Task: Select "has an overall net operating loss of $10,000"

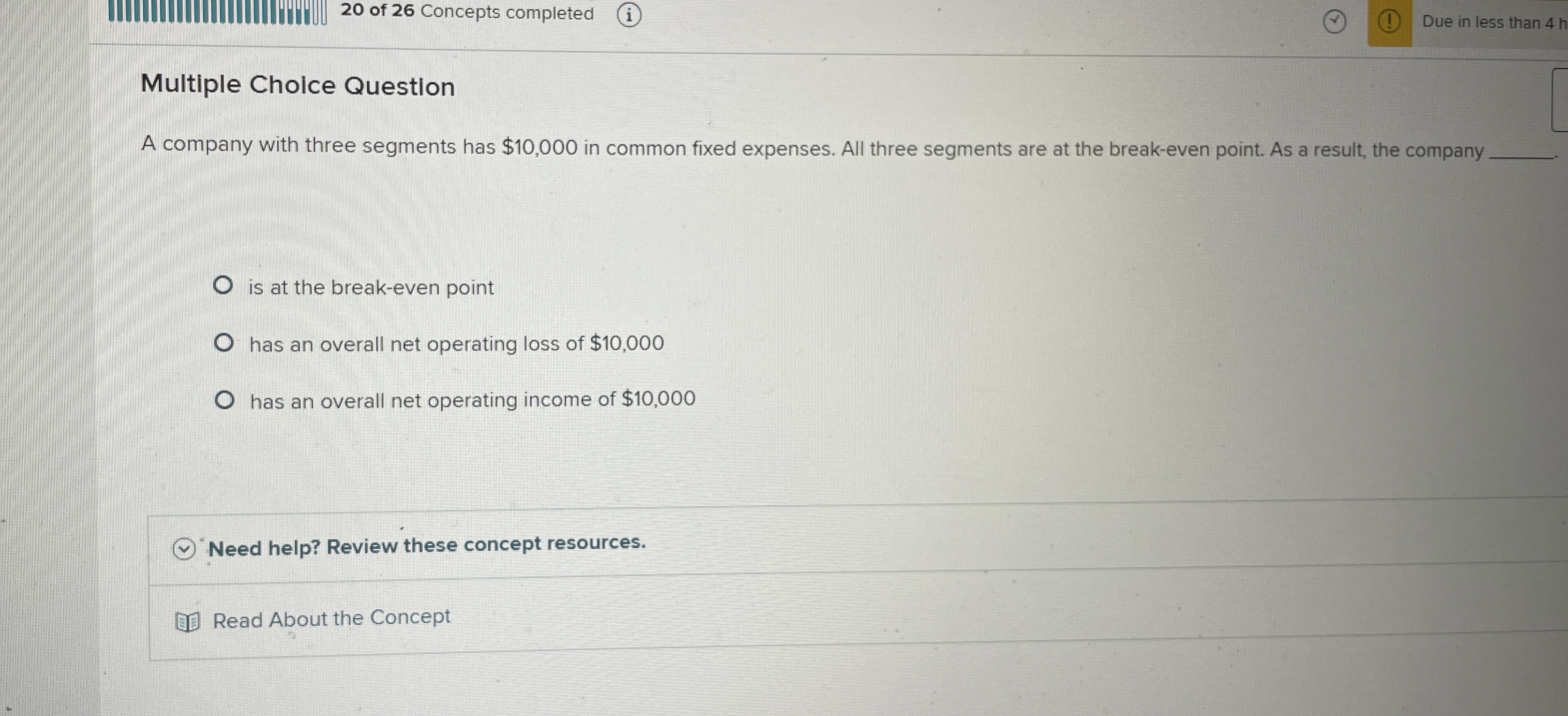Action: (x=456, y=344)
